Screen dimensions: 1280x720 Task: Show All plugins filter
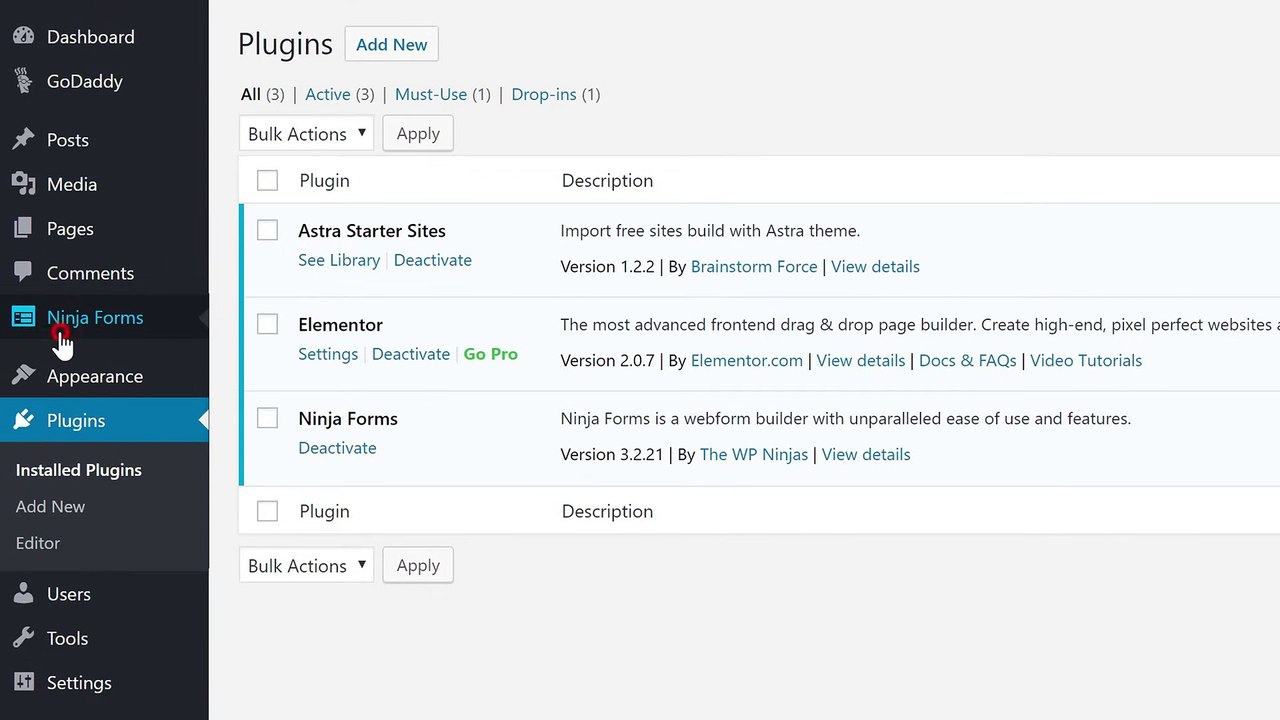[x=251, y=94]
